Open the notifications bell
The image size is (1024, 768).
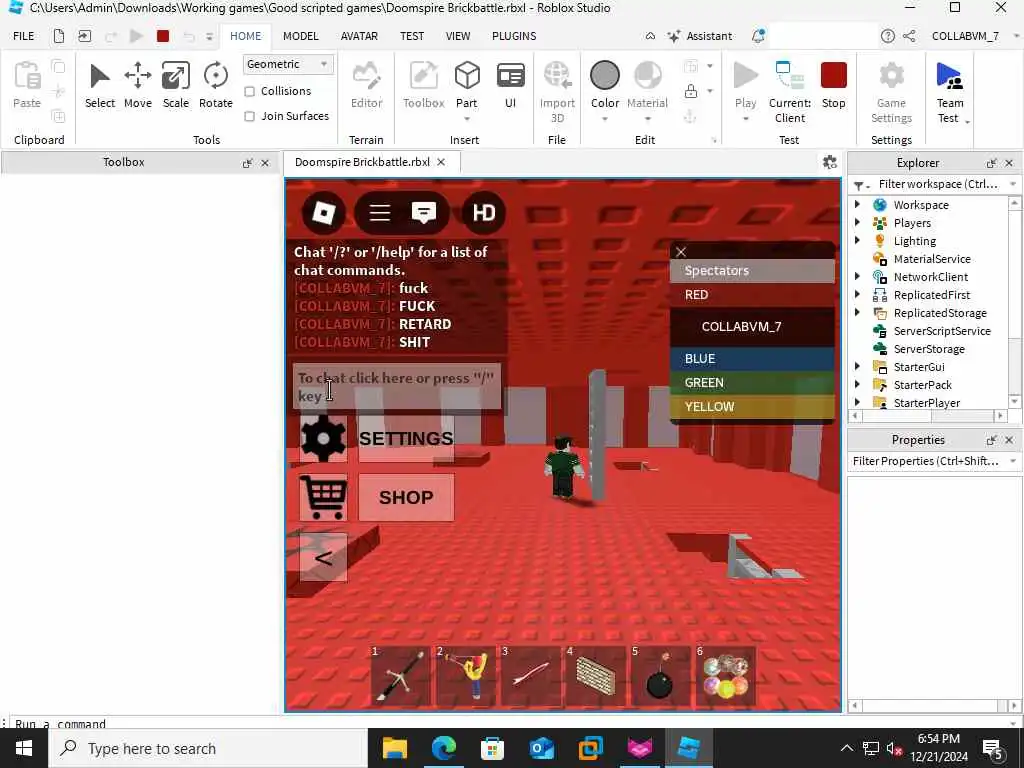(758, 36)
